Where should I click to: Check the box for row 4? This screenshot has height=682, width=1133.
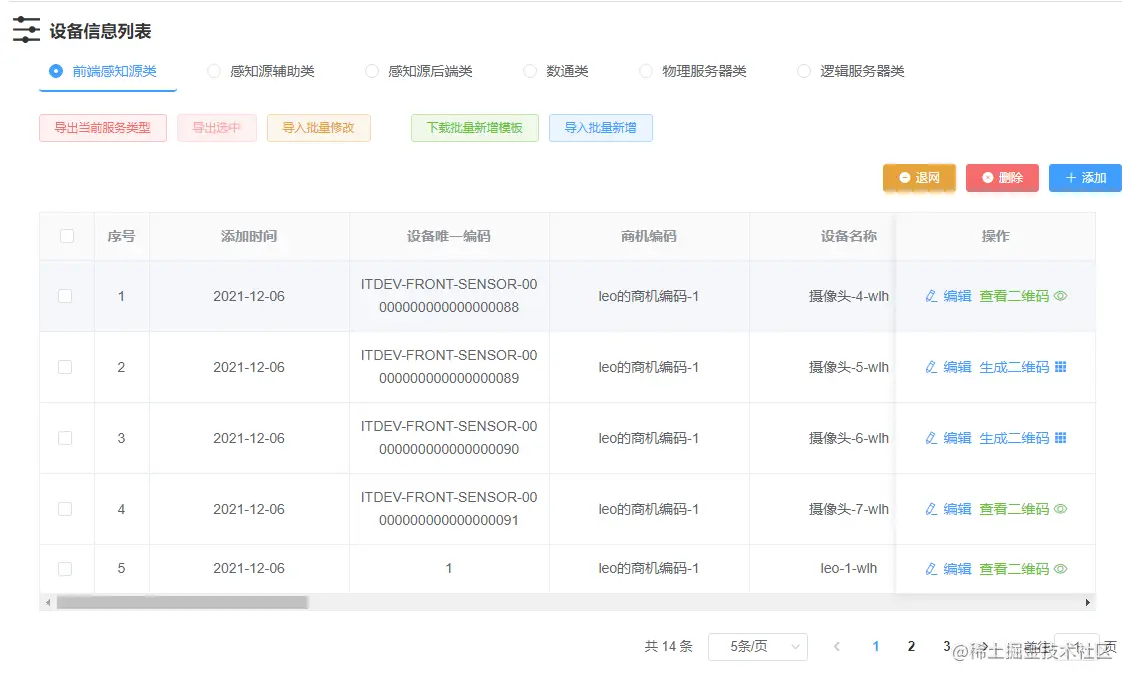pyautogui.click(x=65, y=509)
